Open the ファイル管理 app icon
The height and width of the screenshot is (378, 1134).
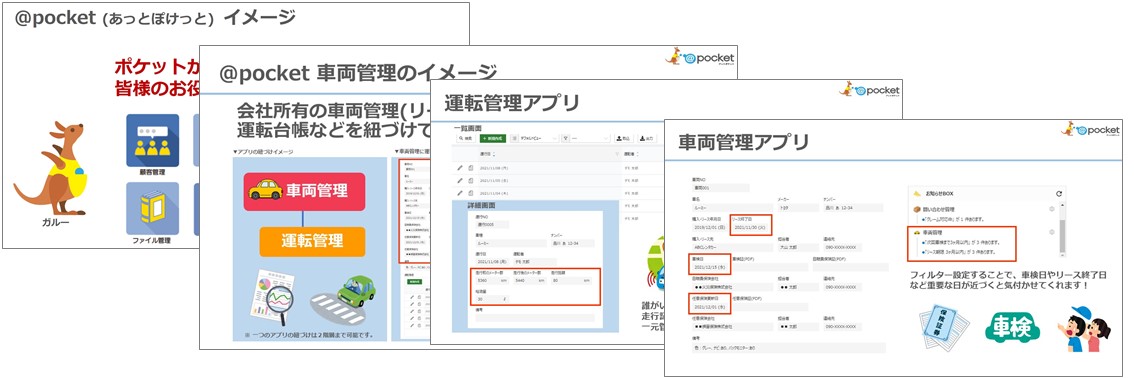tap(153, 208)
